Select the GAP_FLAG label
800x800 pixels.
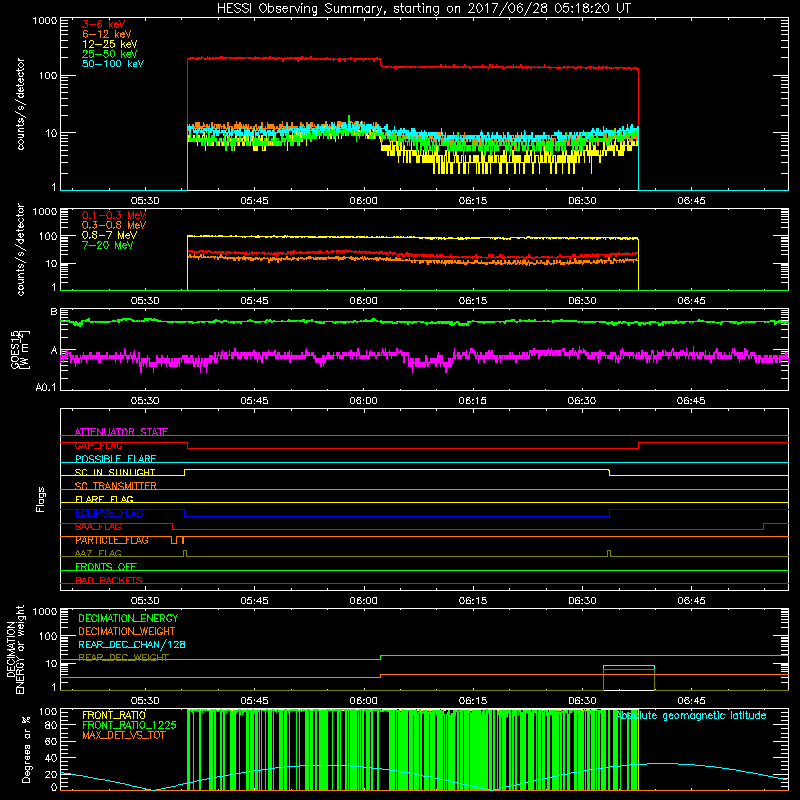coord(98,445)
